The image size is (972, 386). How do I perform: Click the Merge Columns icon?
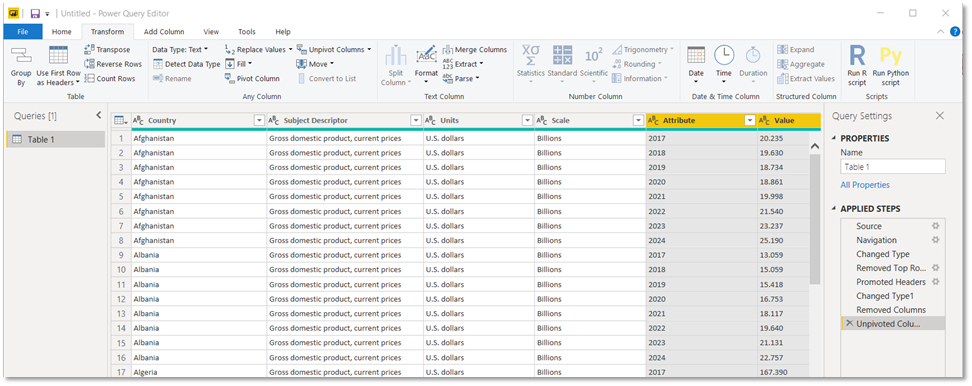448,50
